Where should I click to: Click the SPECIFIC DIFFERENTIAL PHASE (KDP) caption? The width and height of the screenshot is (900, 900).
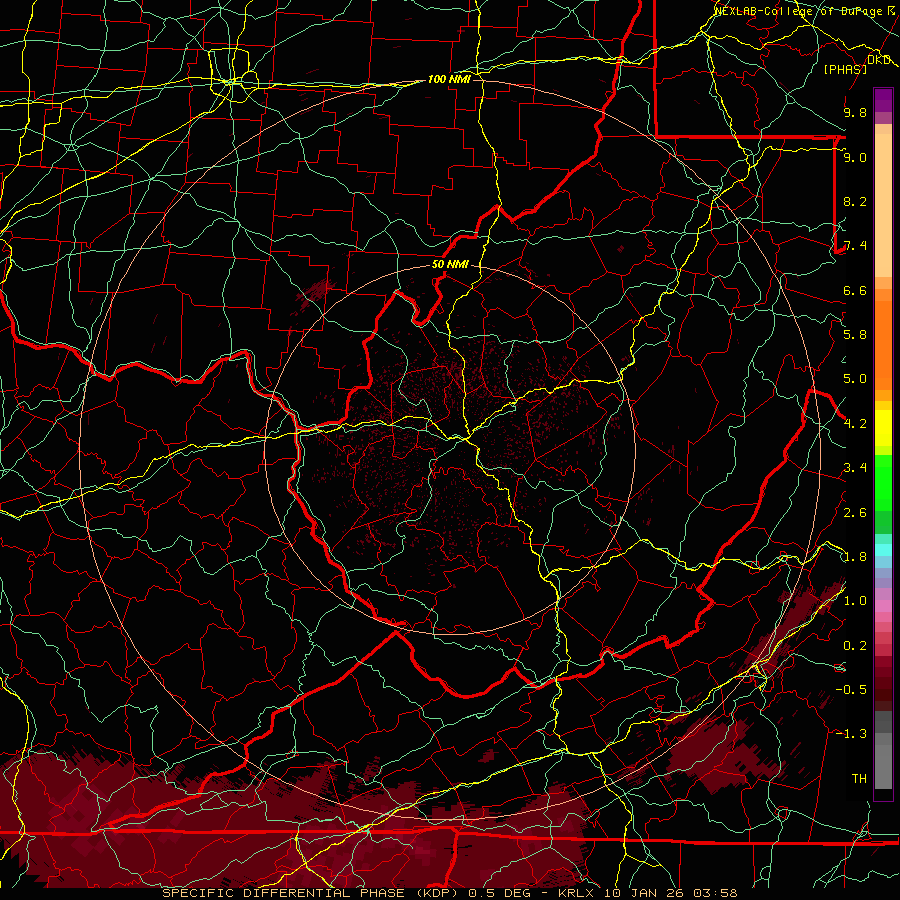point(313,893)
